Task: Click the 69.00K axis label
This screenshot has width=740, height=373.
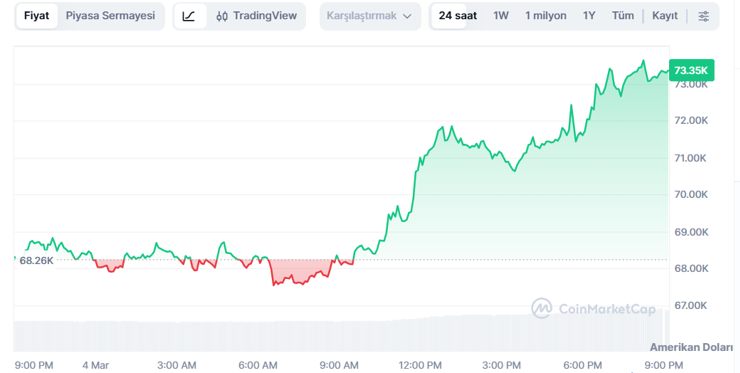Action: pos(691,232)
